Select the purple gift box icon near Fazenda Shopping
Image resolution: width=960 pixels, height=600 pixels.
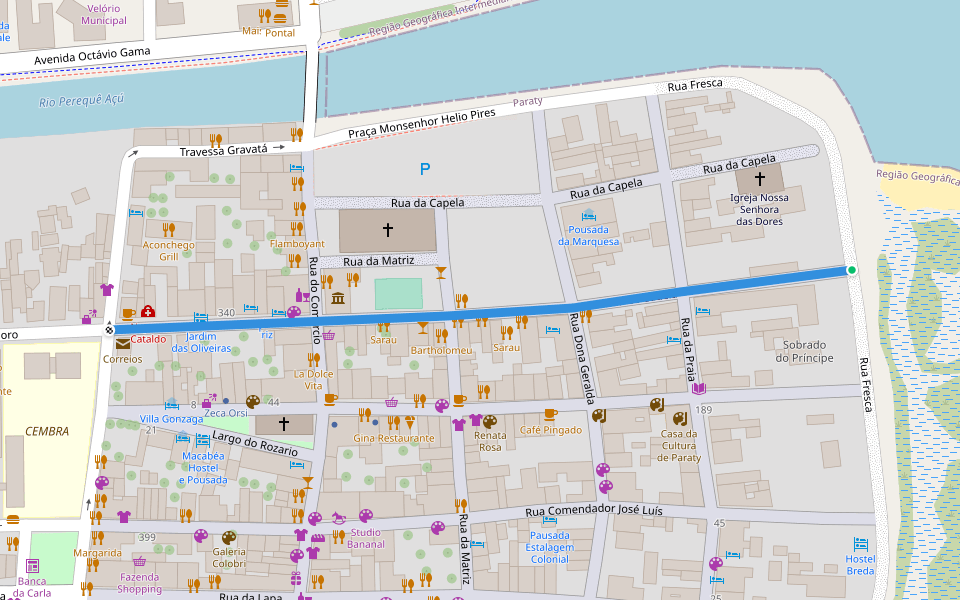coord(295,579)
